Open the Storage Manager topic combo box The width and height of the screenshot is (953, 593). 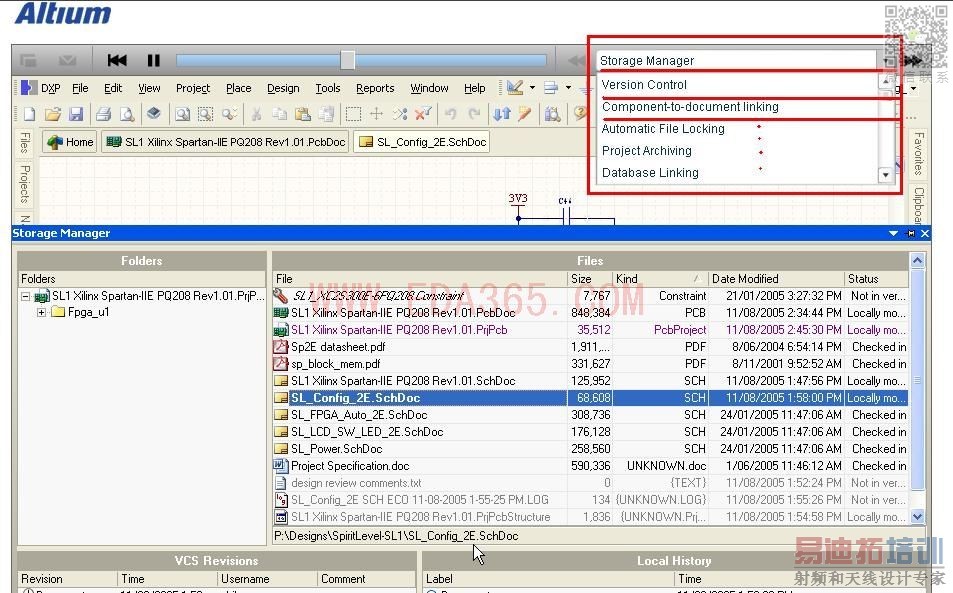point(743,60)
